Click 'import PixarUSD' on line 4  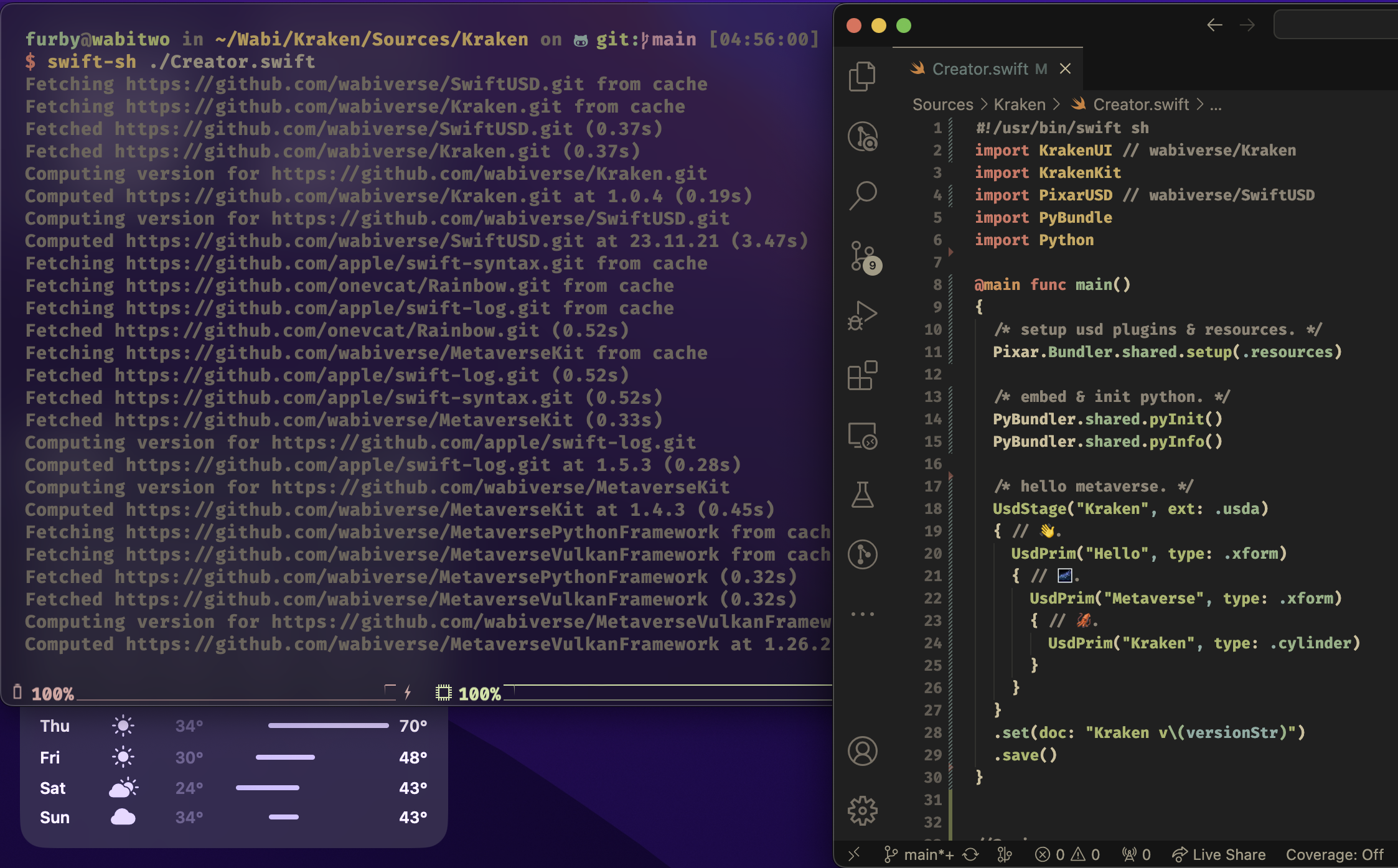coord(1043,195)
